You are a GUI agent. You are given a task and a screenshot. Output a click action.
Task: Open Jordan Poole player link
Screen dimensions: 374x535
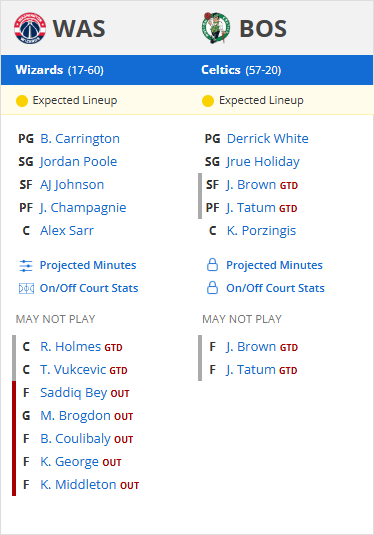[78, 161]
